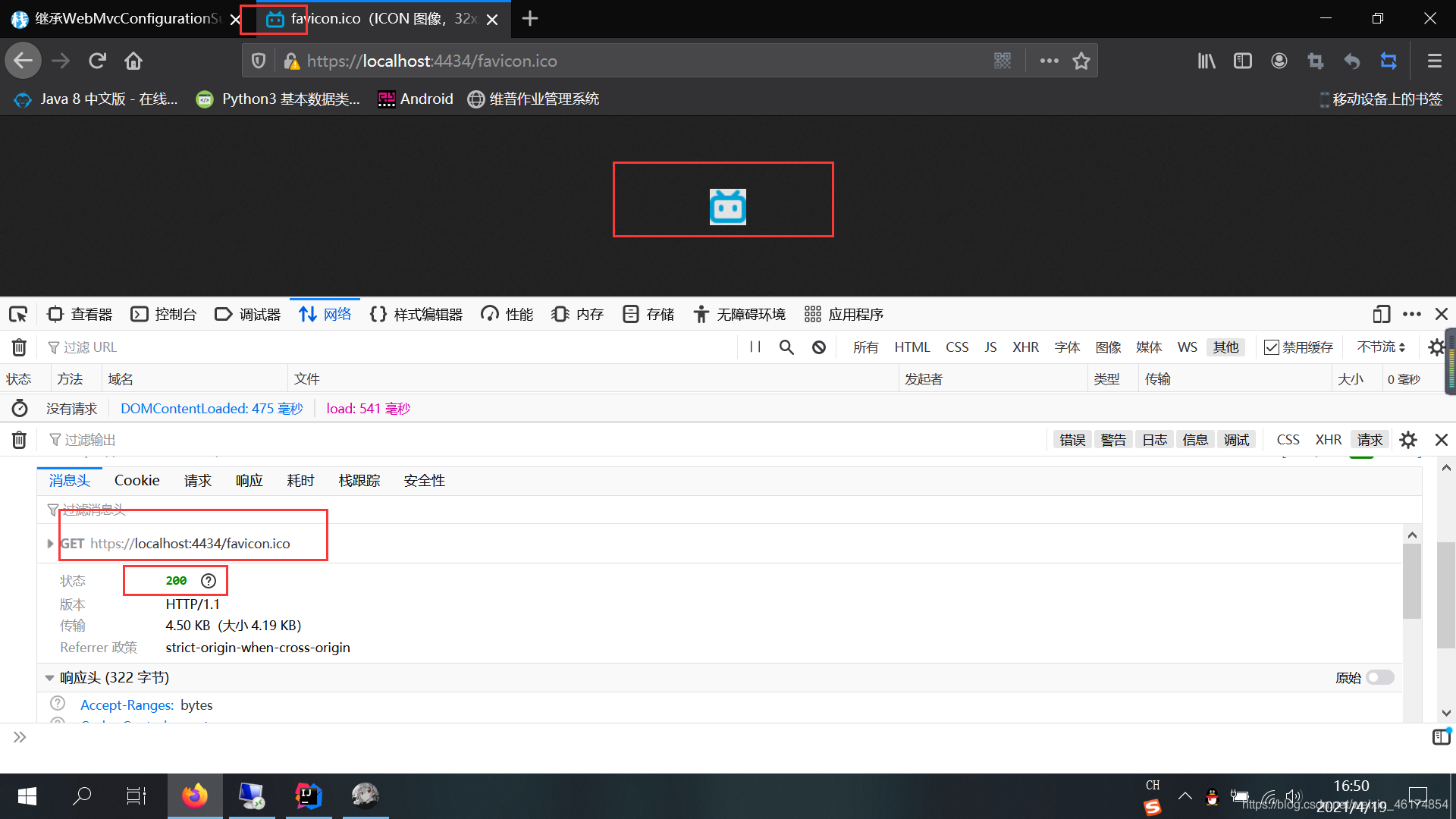Toggle the 禁用缓存 checkbox
This screenshot has height=819, width=1456.
click(x=1272, y=347)
